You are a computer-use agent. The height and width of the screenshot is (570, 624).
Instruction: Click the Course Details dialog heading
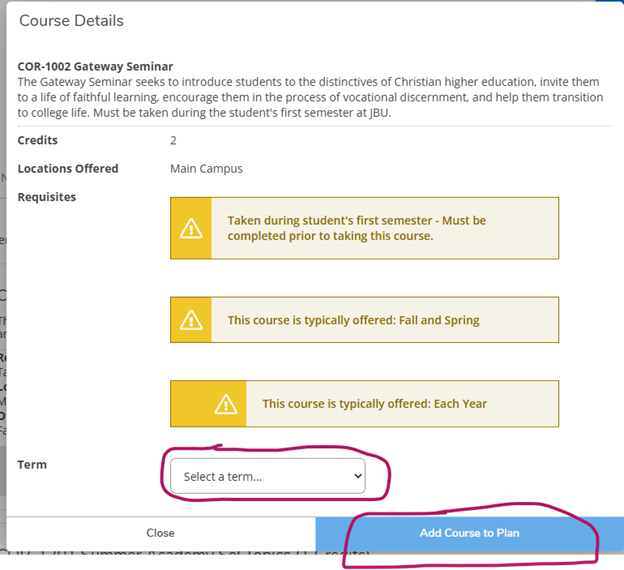click(72, 20)
